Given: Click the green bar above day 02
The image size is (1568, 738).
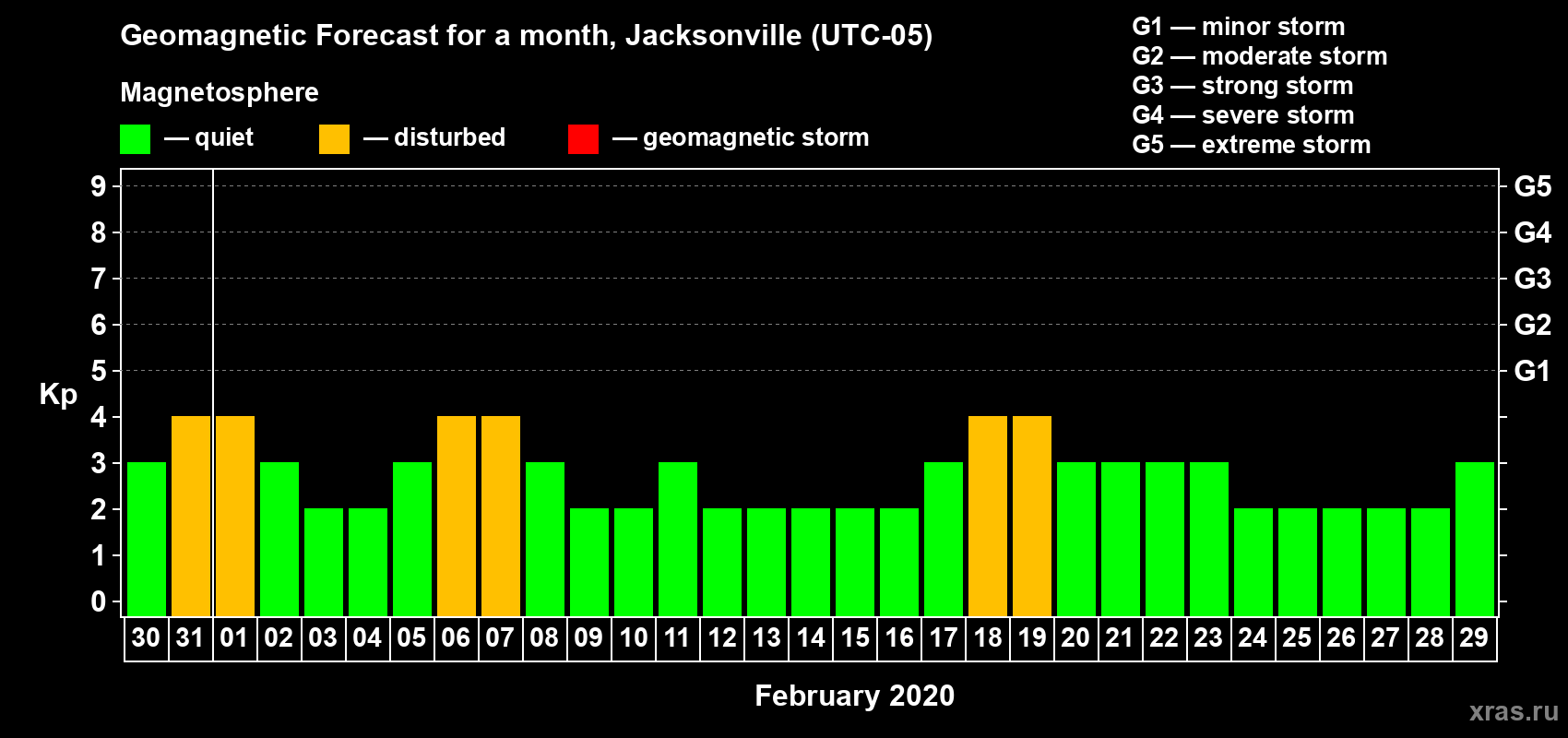Looking at the screenshot, I should tap(279, 540).
